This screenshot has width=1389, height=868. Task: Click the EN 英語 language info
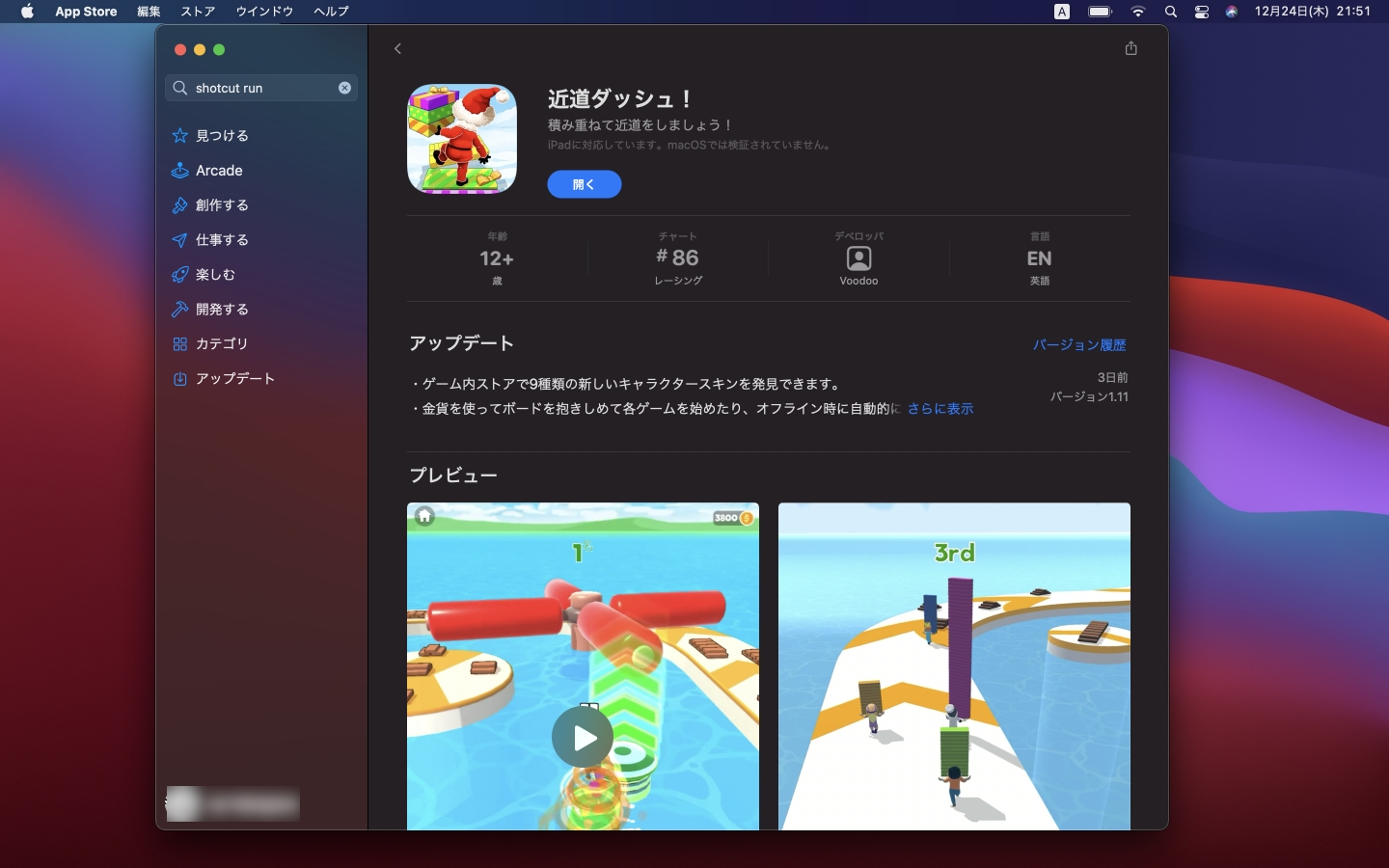[1040, 258]
